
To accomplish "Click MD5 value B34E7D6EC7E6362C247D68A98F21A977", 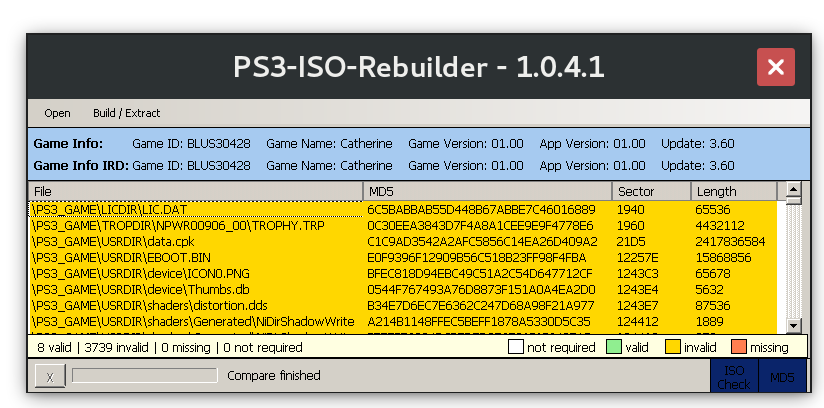I will click(x=481, y=305).
